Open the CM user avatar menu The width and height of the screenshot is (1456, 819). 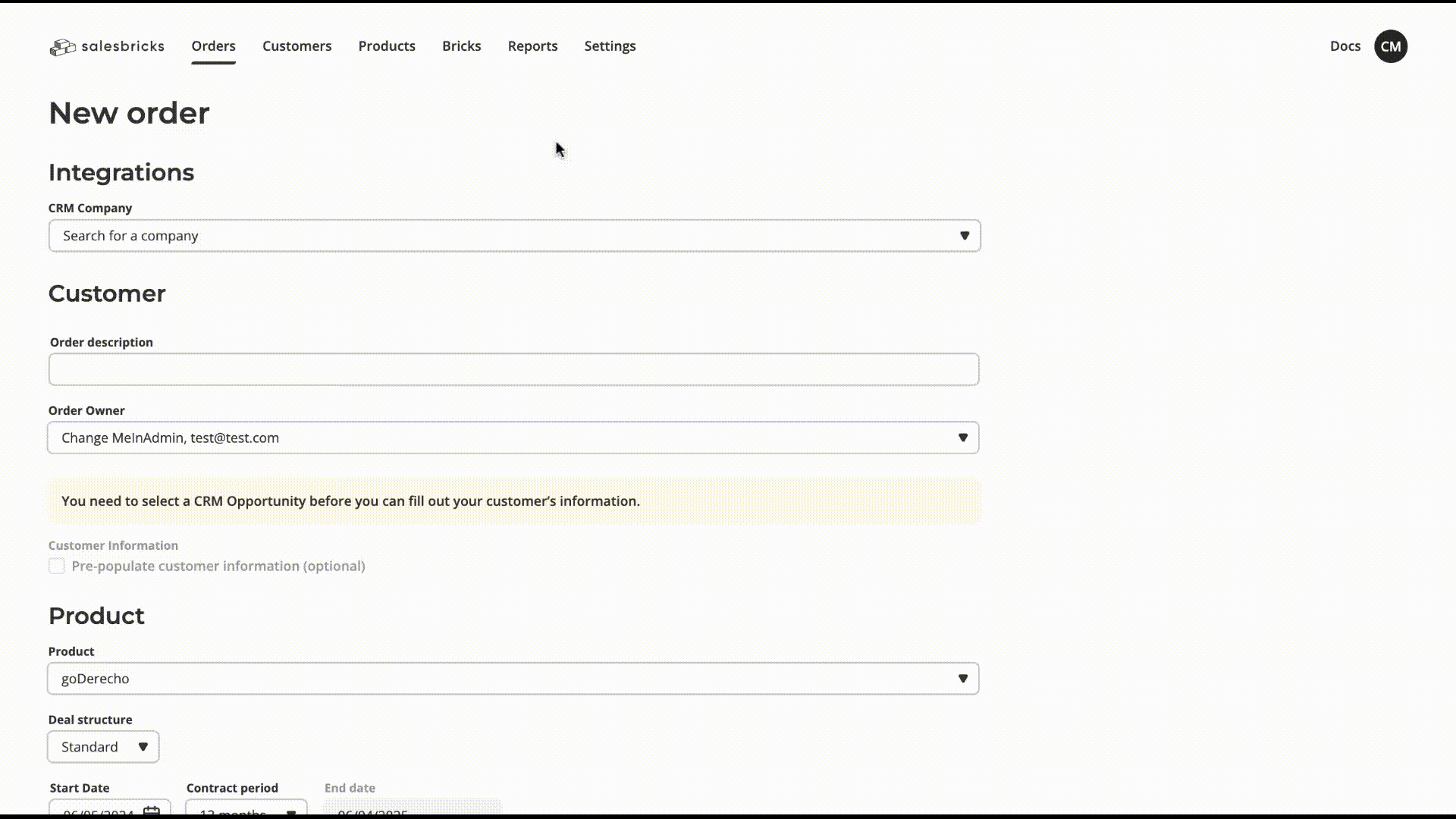click(1390, 46)
